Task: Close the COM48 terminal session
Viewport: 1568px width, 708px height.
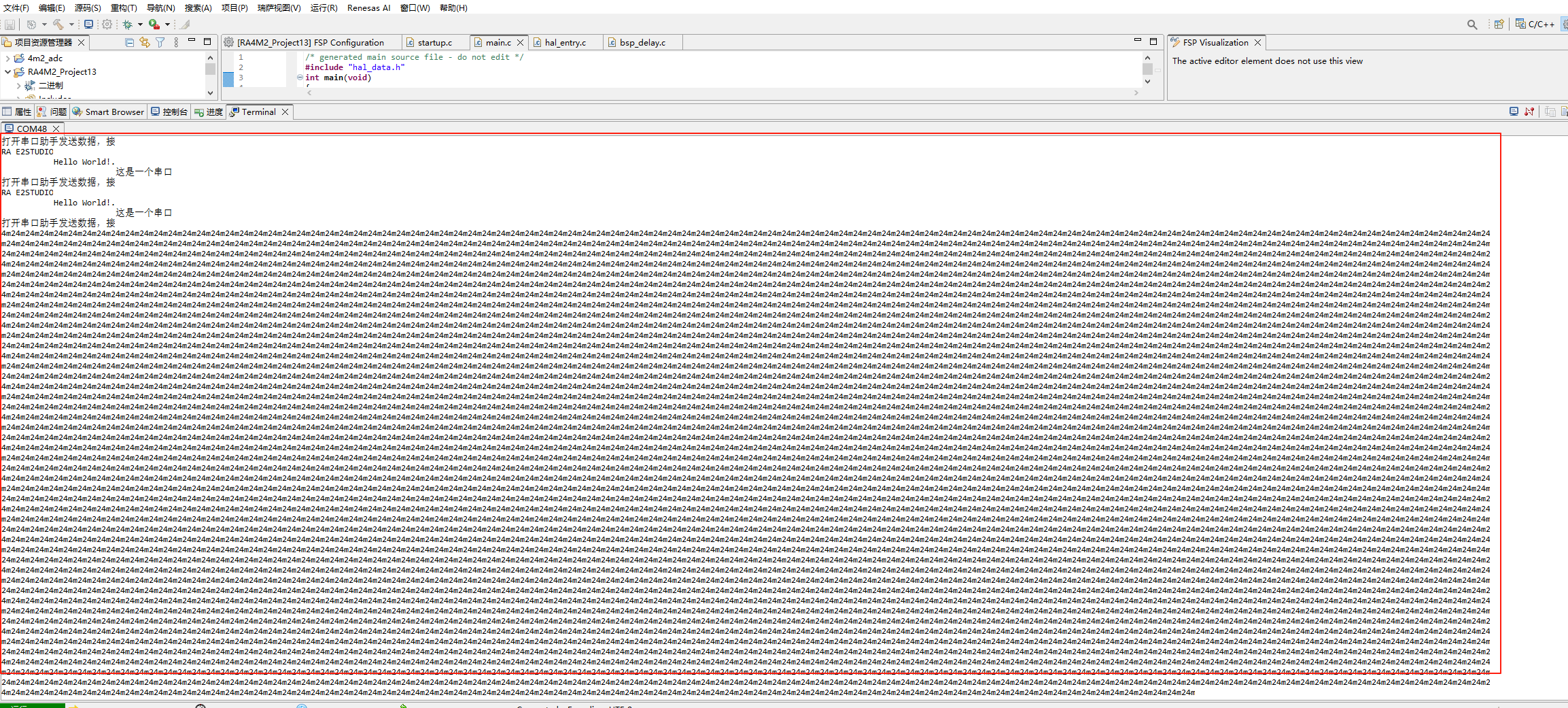Action: (56, 129)
